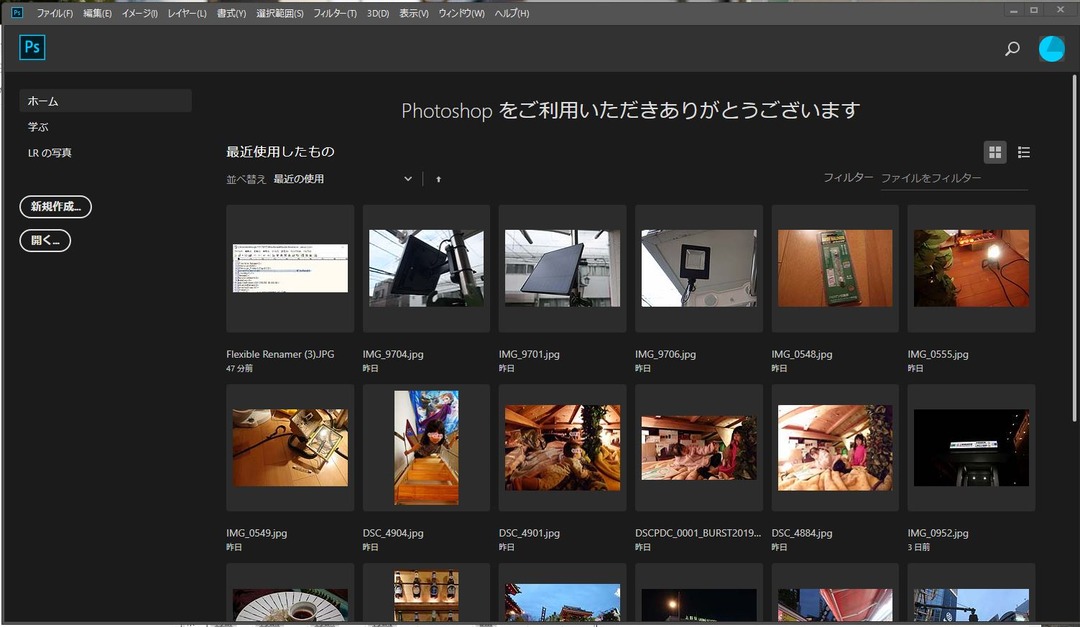Click the IMG_9704.jpg file name text
This screenshot has width=1080, height=627.
pos(393,354)
